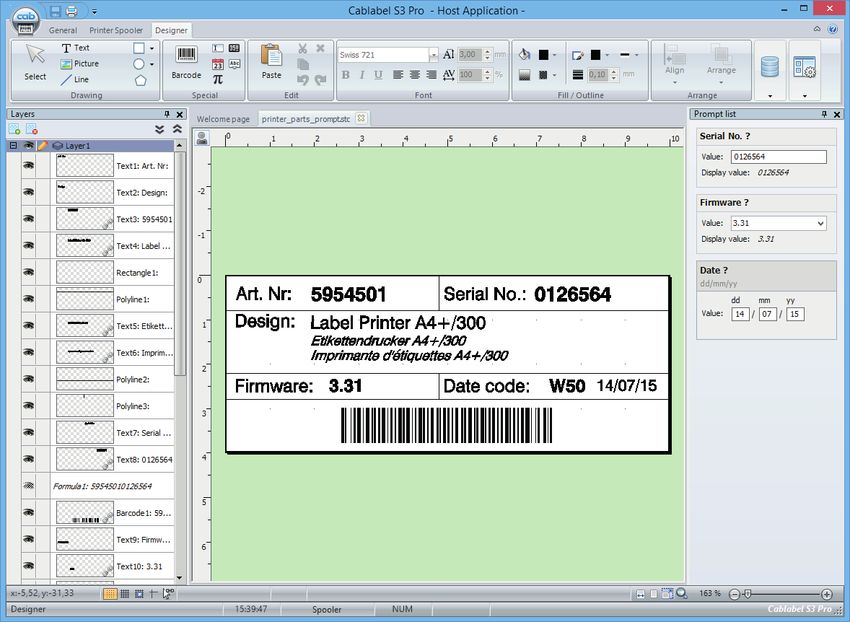Cut the selection with scissors
Screen dimensions: 850x622
point(302,48)
